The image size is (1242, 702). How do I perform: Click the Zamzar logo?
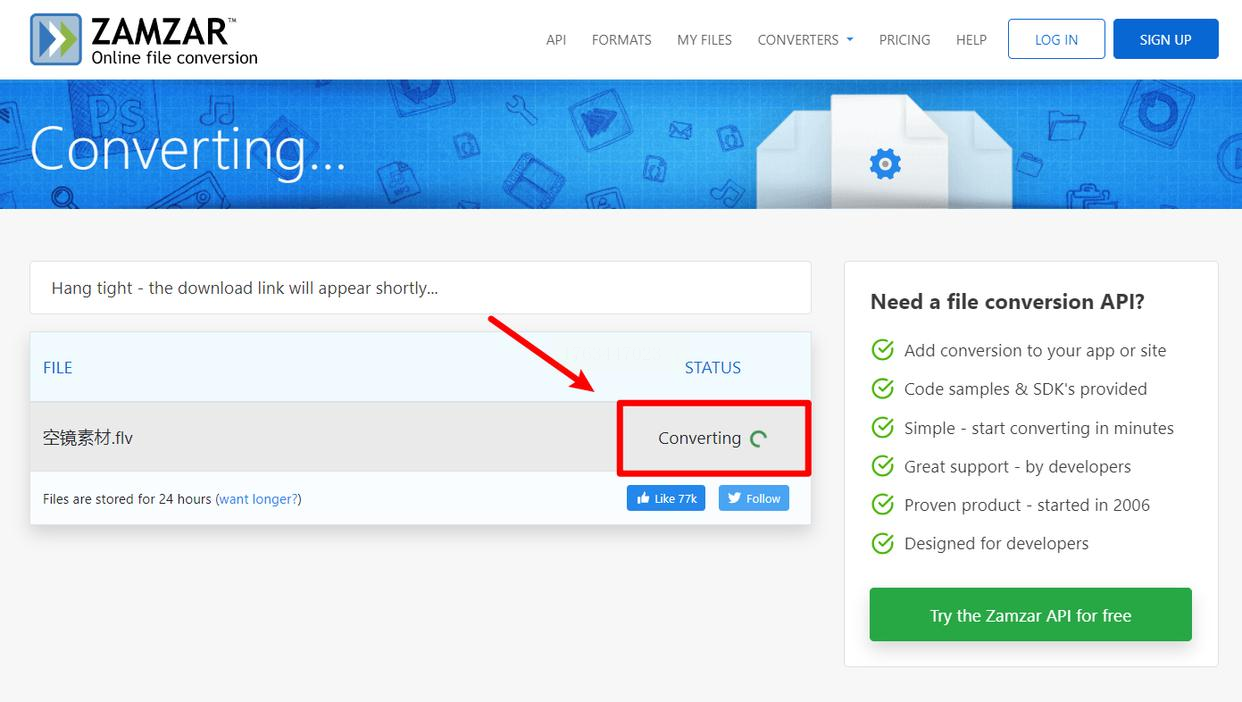tap(144, 40)
